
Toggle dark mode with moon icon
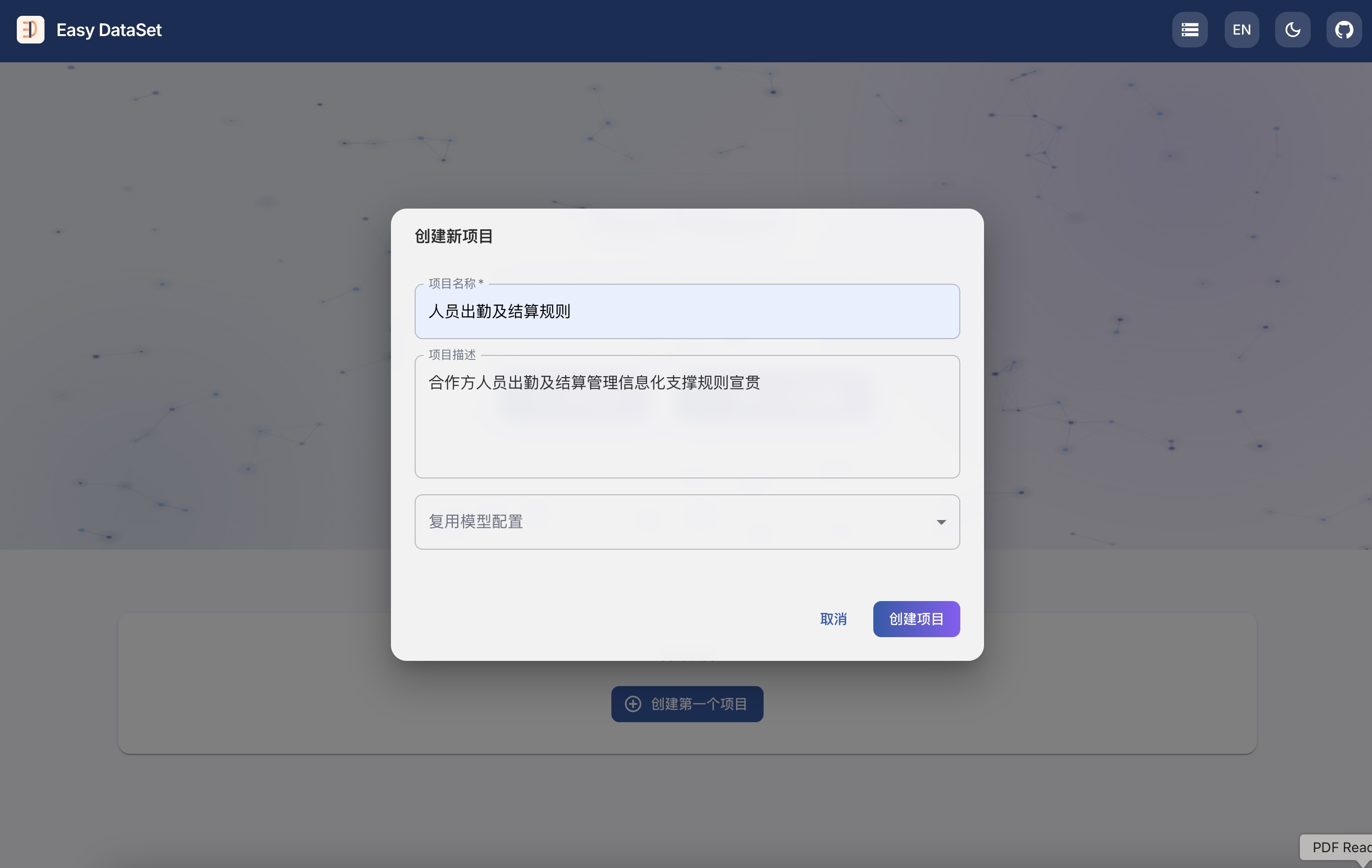point(1292,30)
